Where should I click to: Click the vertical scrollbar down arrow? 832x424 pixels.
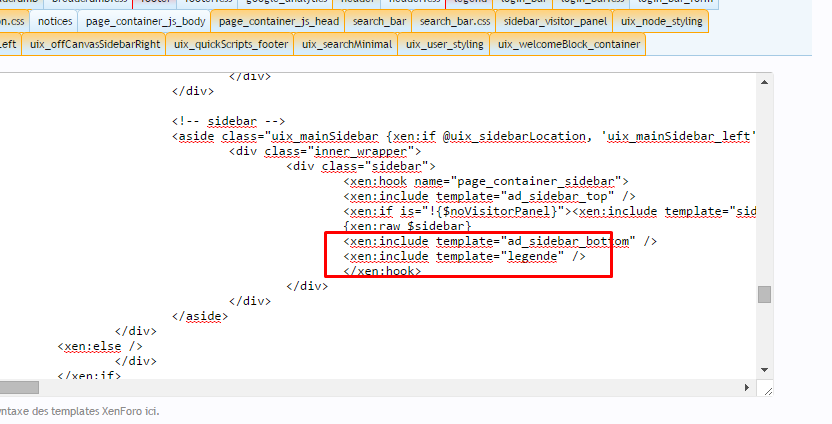[764, 371]
